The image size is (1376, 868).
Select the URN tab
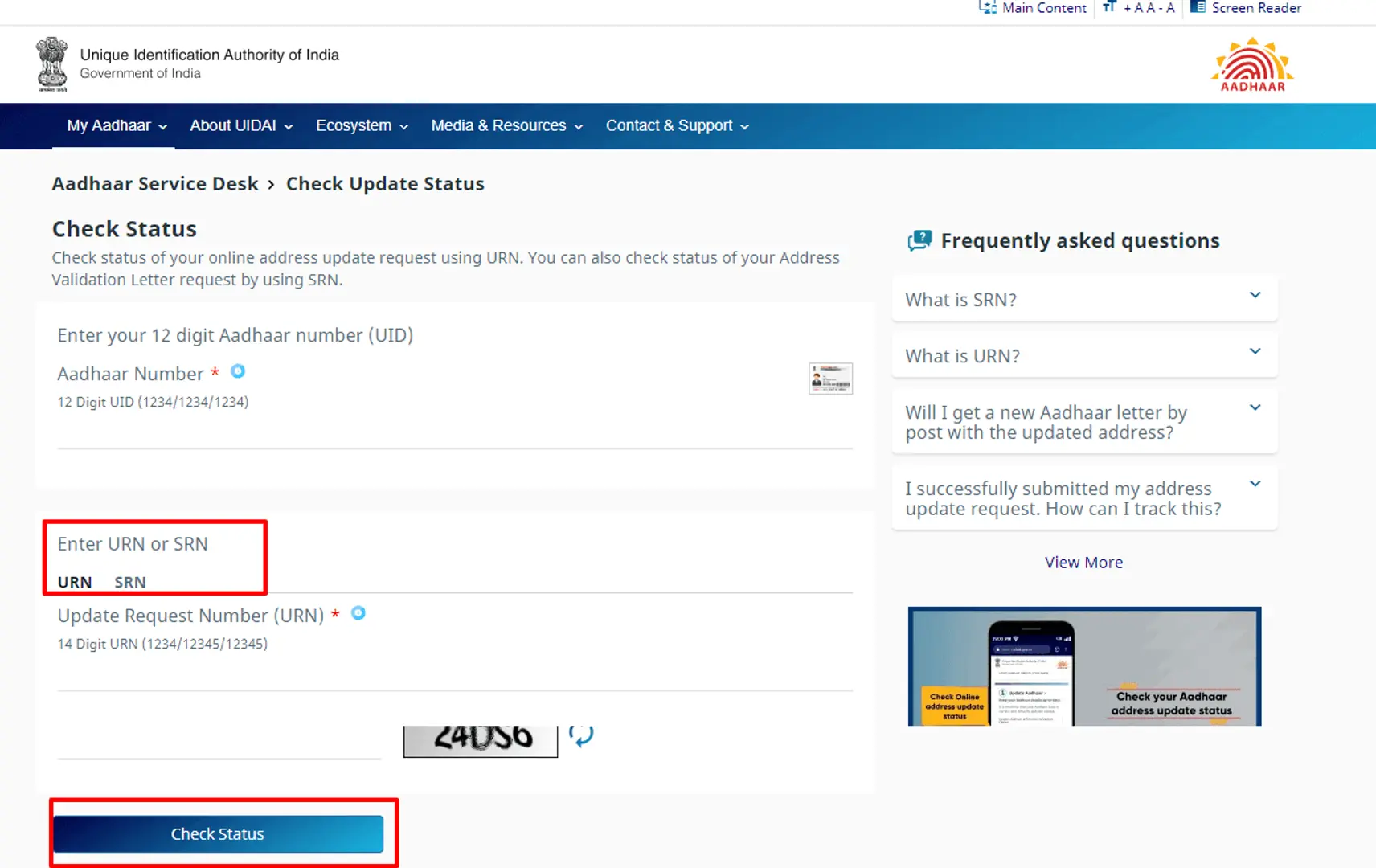click(75, 582)
